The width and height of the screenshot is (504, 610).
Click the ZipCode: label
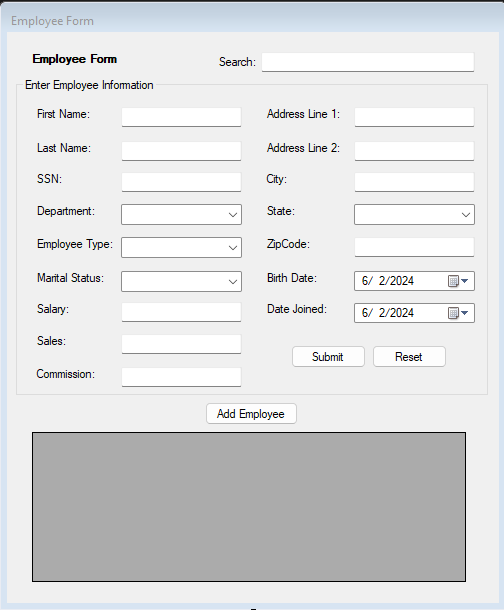point(288,244)
